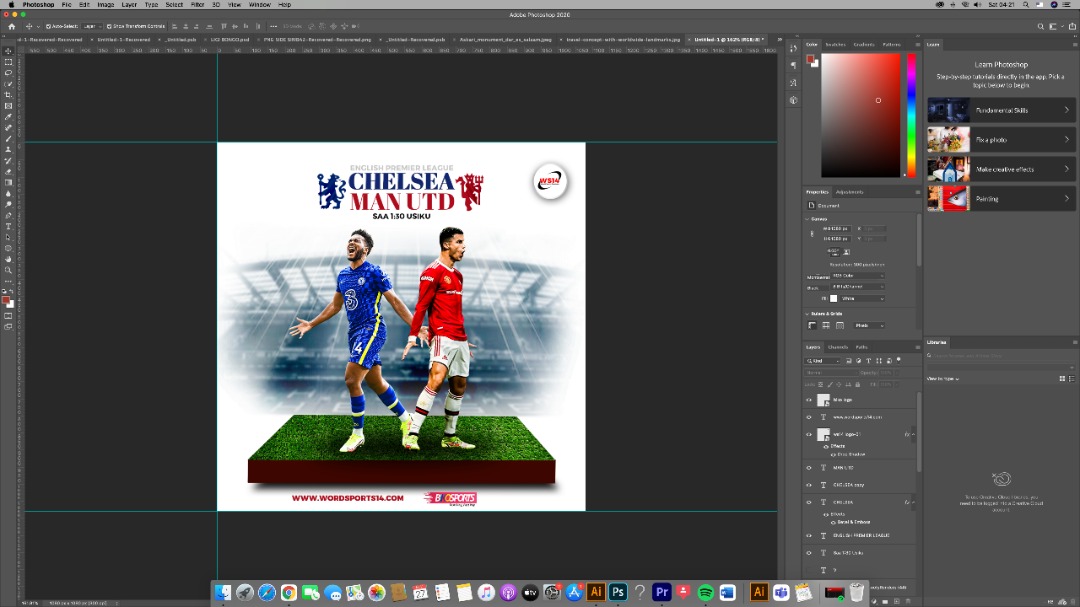Image resolution: width=1080 pixels, height=607 pixels.
Task: Open the View by type dropdown in Libraries
Action: (x=943, y=379)
